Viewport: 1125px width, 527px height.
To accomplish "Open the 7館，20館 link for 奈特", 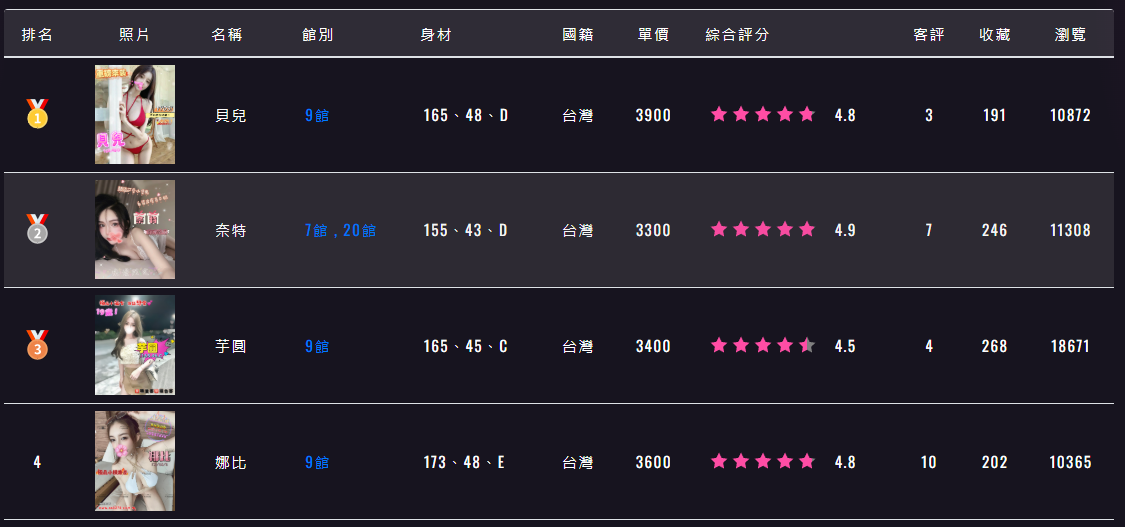I will click(340, 230).
